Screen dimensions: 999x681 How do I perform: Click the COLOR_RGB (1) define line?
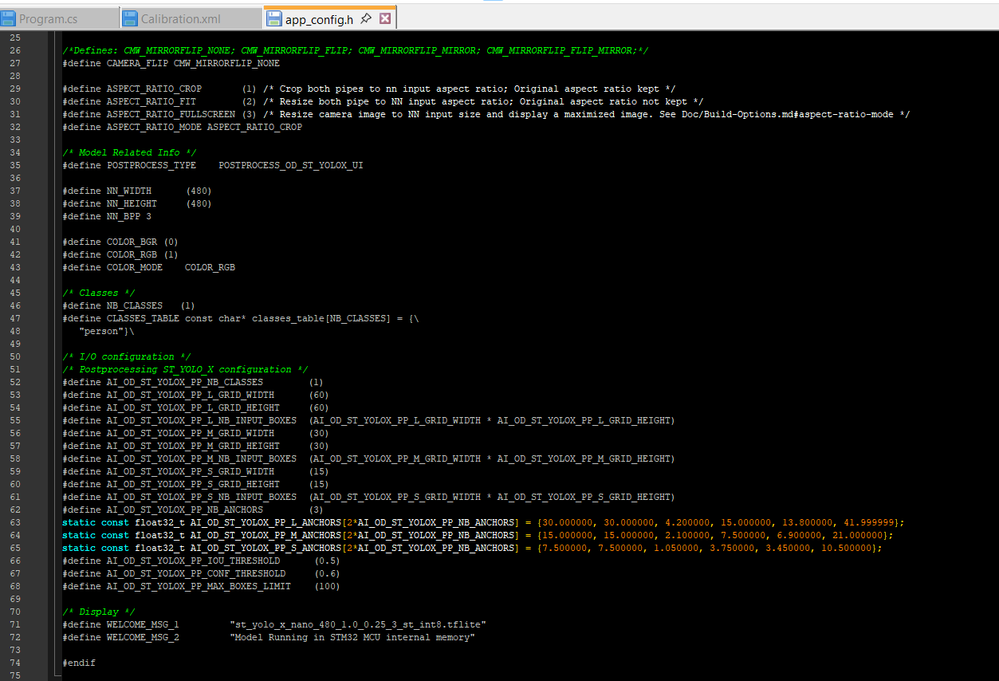pyautogui.click(x=120, y=254)
